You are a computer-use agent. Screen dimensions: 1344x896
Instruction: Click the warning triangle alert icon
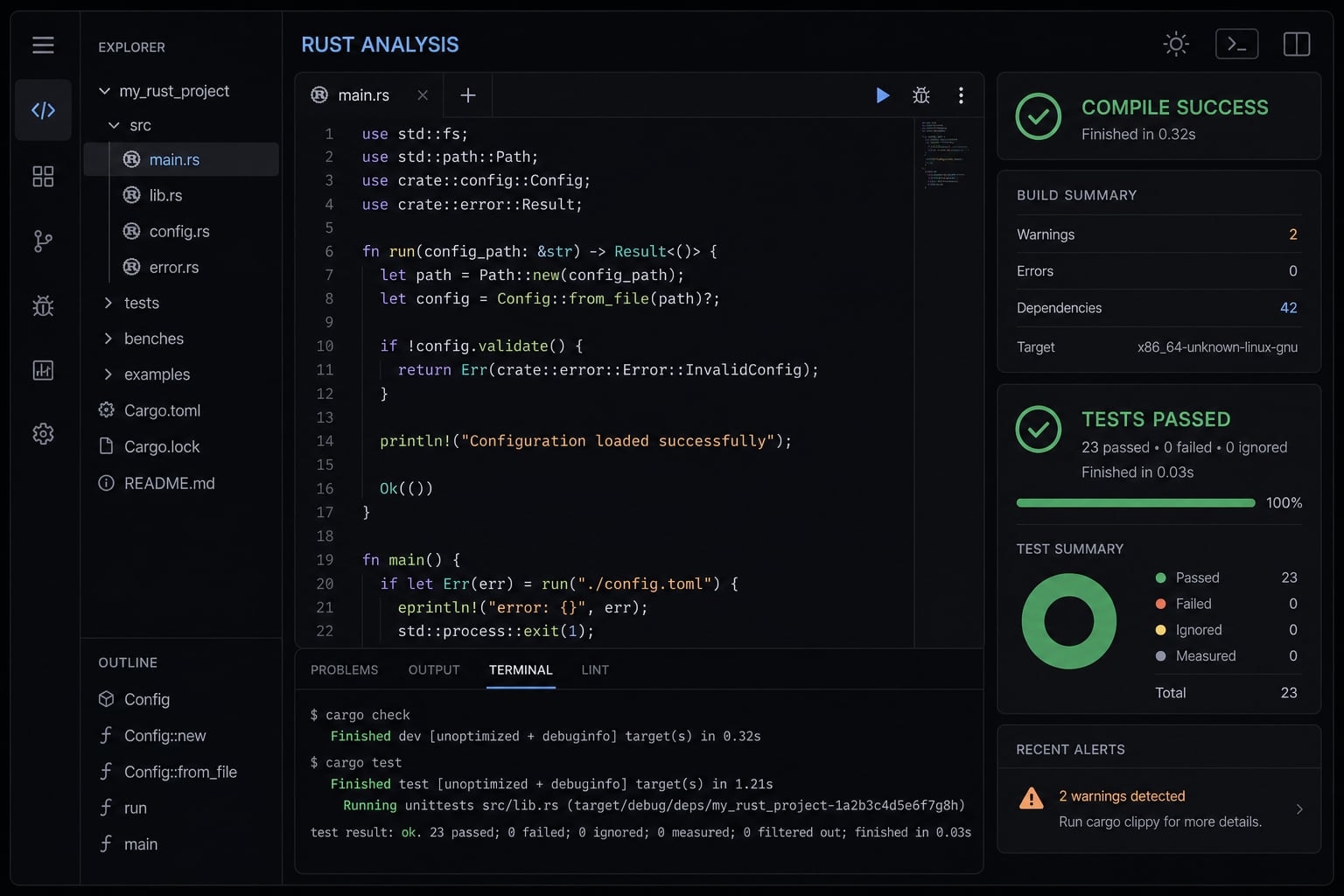1032,798
